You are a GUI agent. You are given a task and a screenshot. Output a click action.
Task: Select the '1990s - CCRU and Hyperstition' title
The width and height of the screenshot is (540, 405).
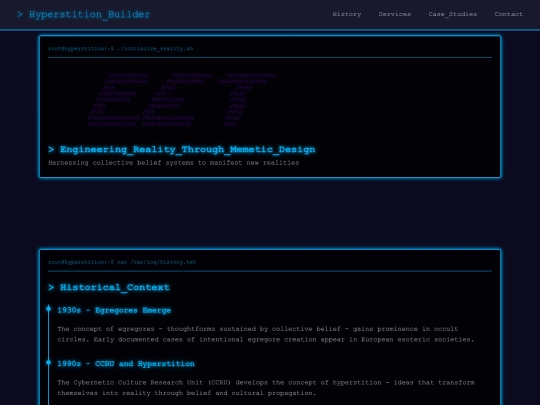(x=126, y=364)
